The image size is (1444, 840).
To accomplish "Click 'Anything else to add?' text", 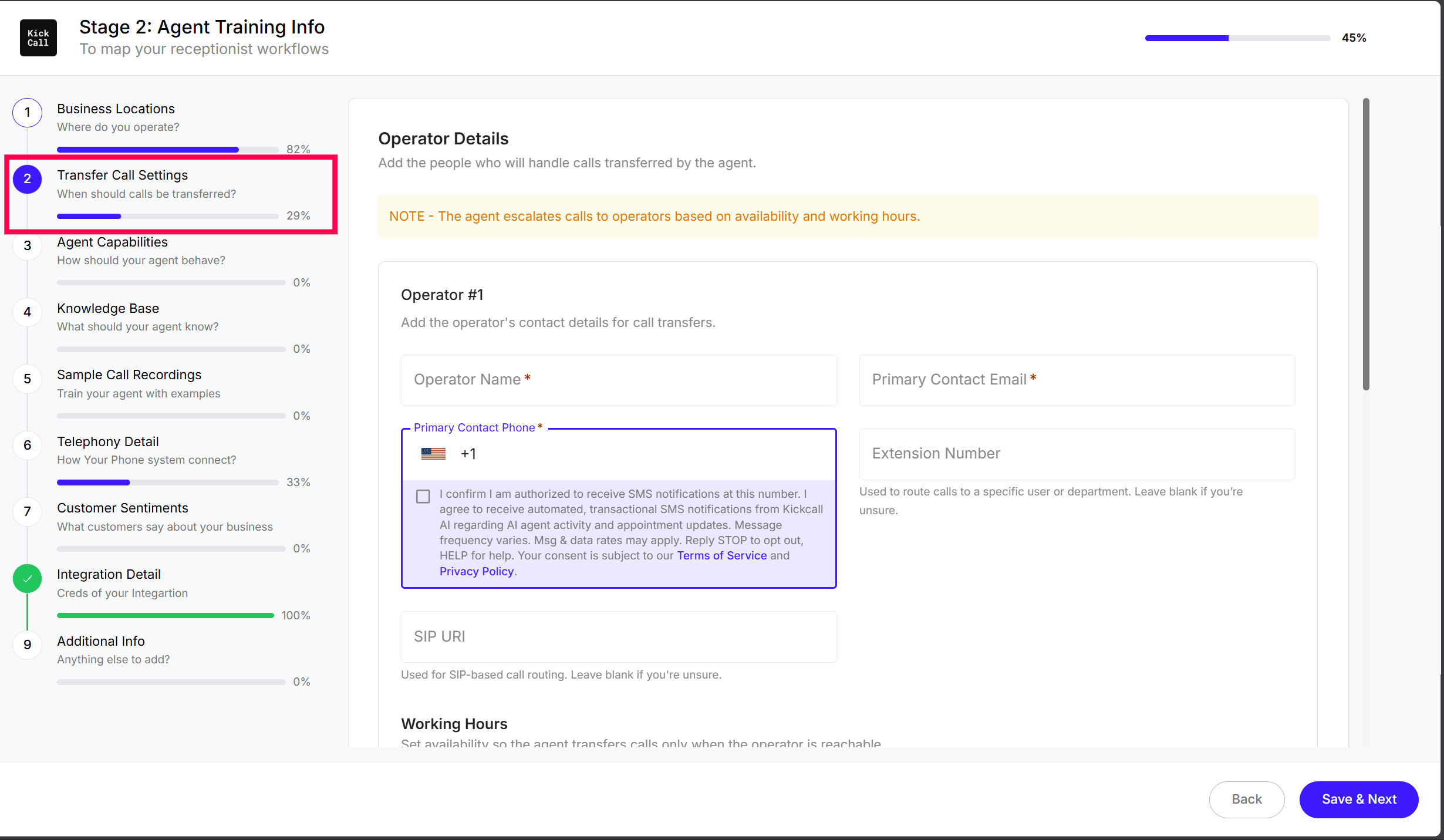I will (113, 659).
